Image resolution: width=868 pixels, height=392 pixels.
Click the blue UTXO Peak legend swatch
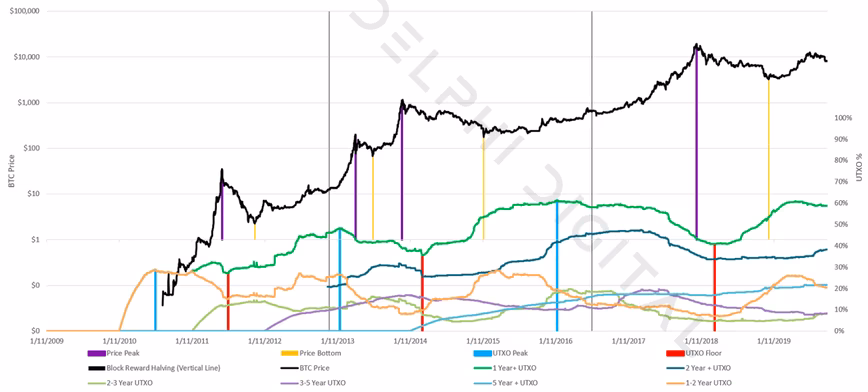point(483,353)
